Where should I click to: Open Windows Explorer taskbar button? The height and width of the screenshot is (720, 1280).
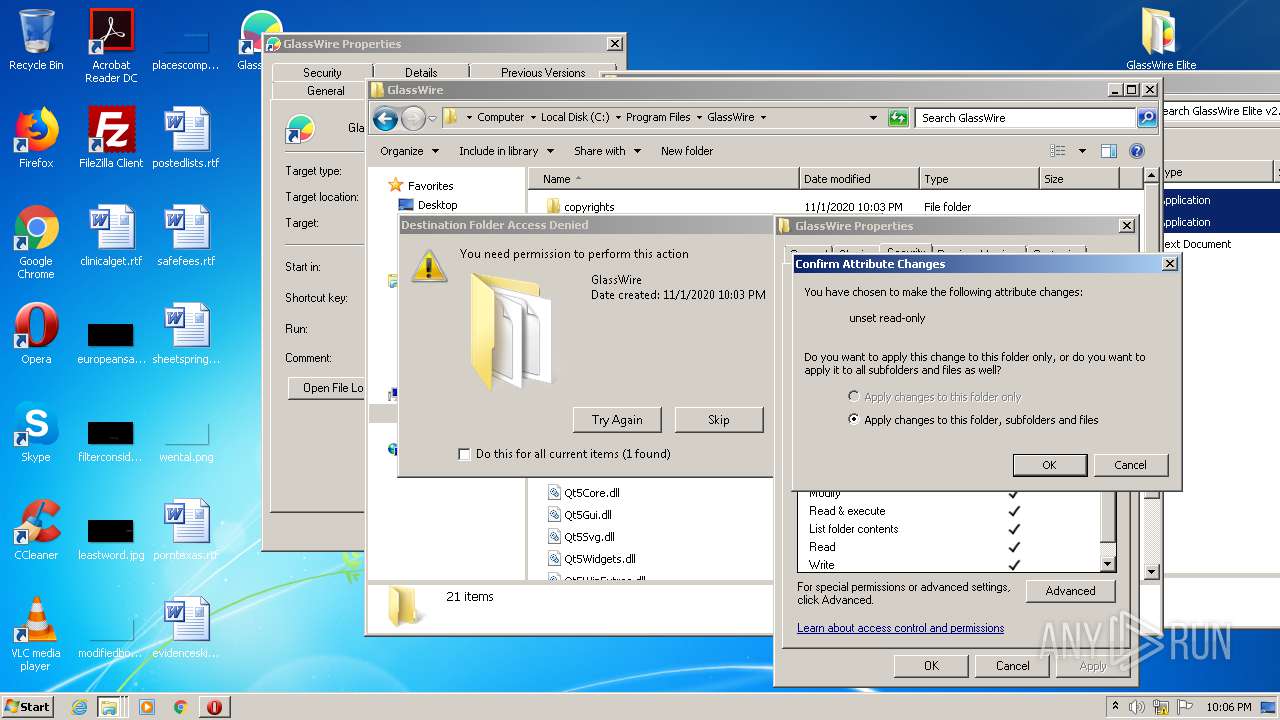[110, 707]
